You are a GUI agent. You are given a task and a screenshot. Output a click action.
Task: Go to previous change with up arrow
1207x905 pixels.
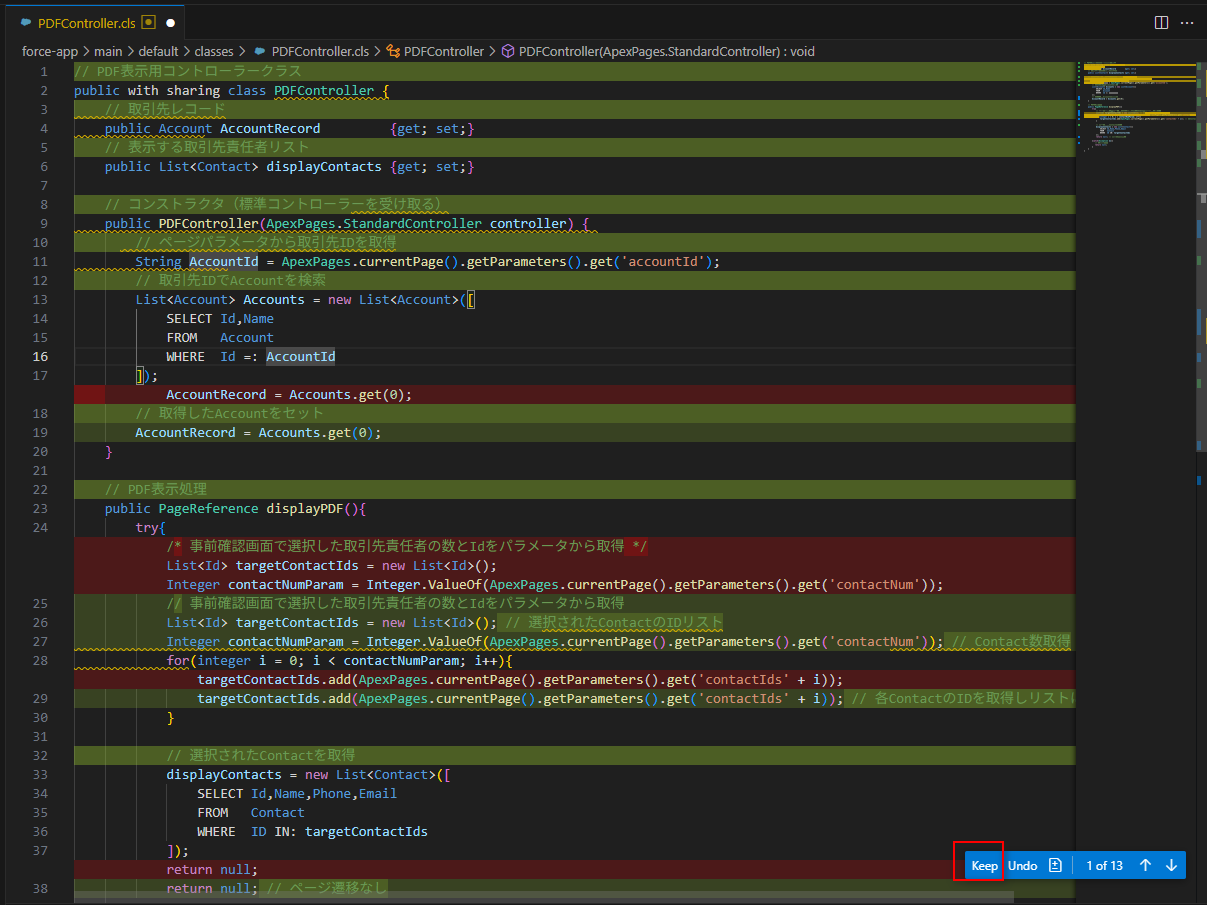(1146, 865)
